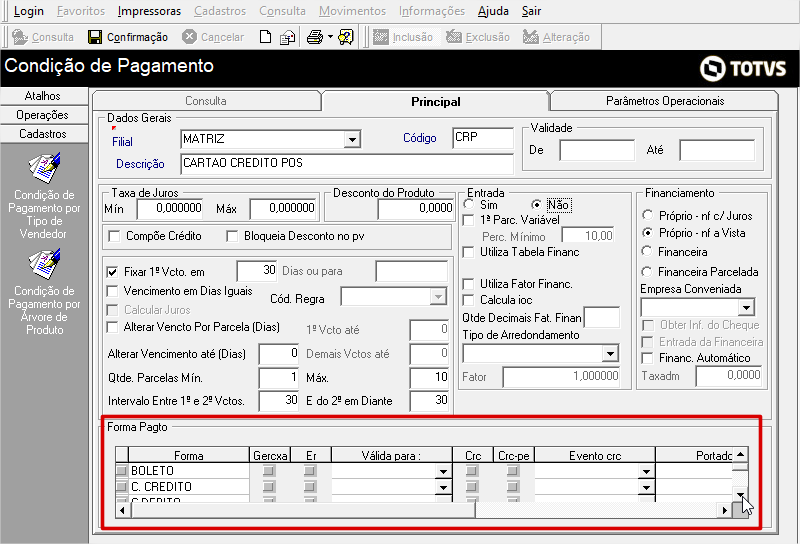Image resolution: width=800 pixels, height=544 pixels.
Task: Click the Qtde. Parcelas Máx. field
Action: tap(429, 378)
